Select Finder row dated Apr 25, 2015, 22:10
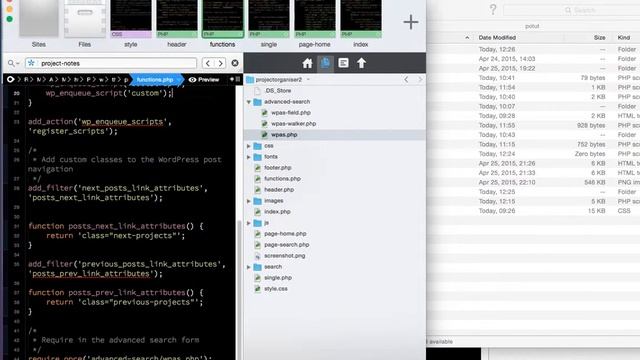The height and width of the screenshot is (360, 640). click(533, 182)
